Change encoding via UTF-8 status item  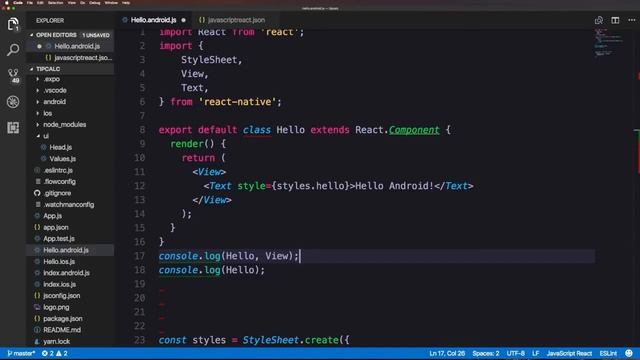[x=516, y=353]
